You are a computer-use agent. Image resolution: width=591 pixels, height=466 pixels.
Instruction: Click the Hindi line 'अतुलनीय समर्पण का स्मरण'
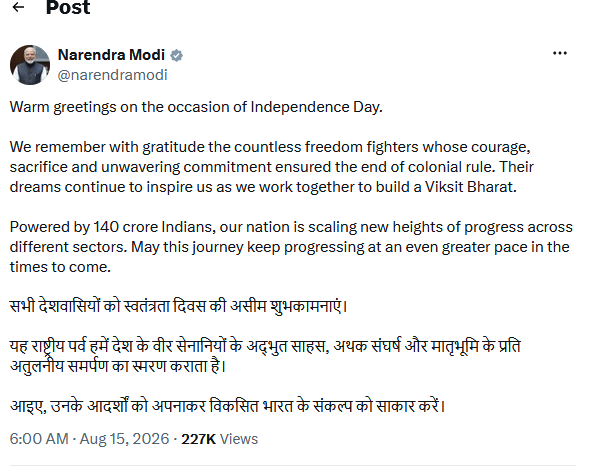(118, 366)
